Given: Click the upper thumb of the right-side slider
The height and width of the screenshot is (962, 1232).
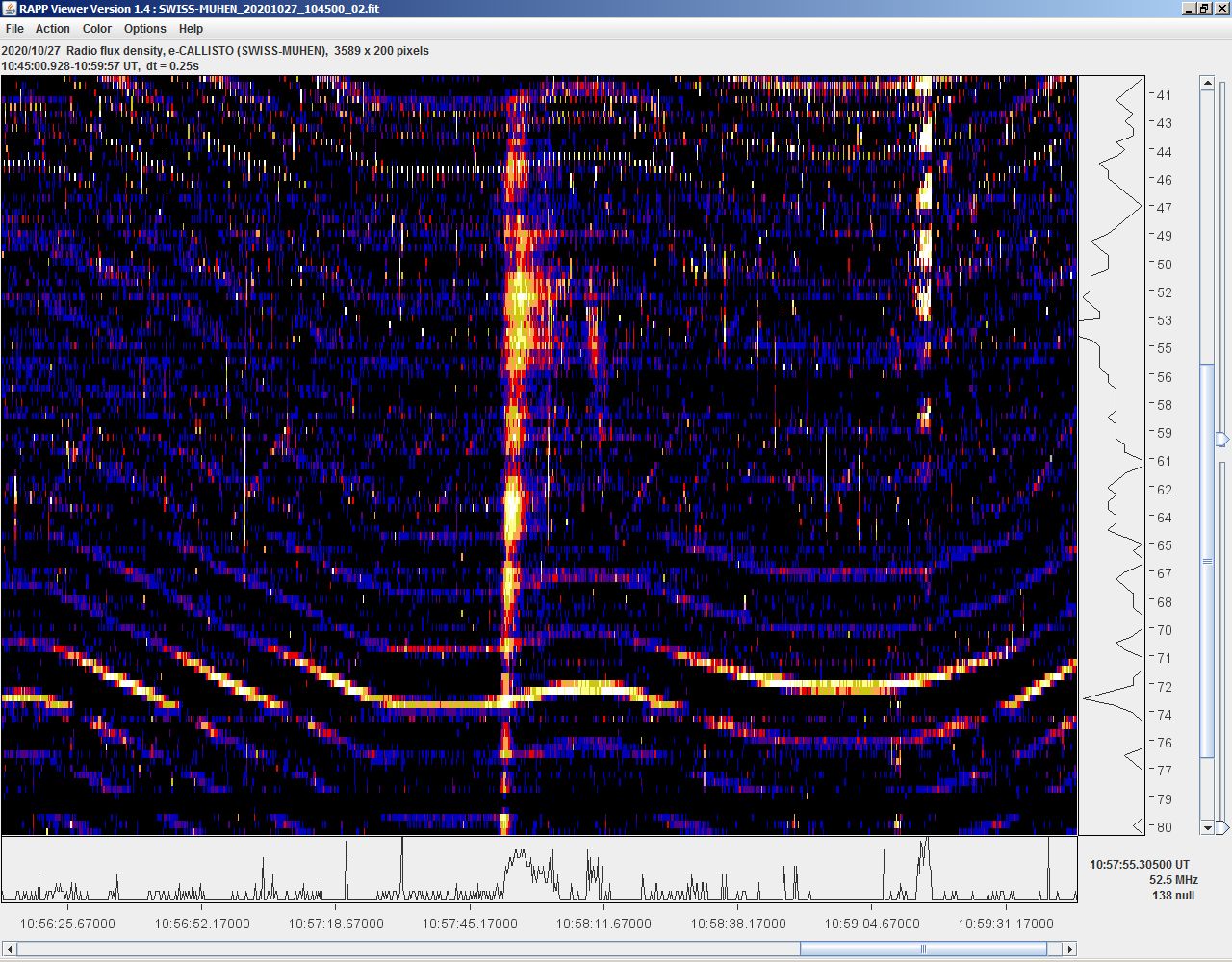Looking at the screenshot, I should [1222, 440].
